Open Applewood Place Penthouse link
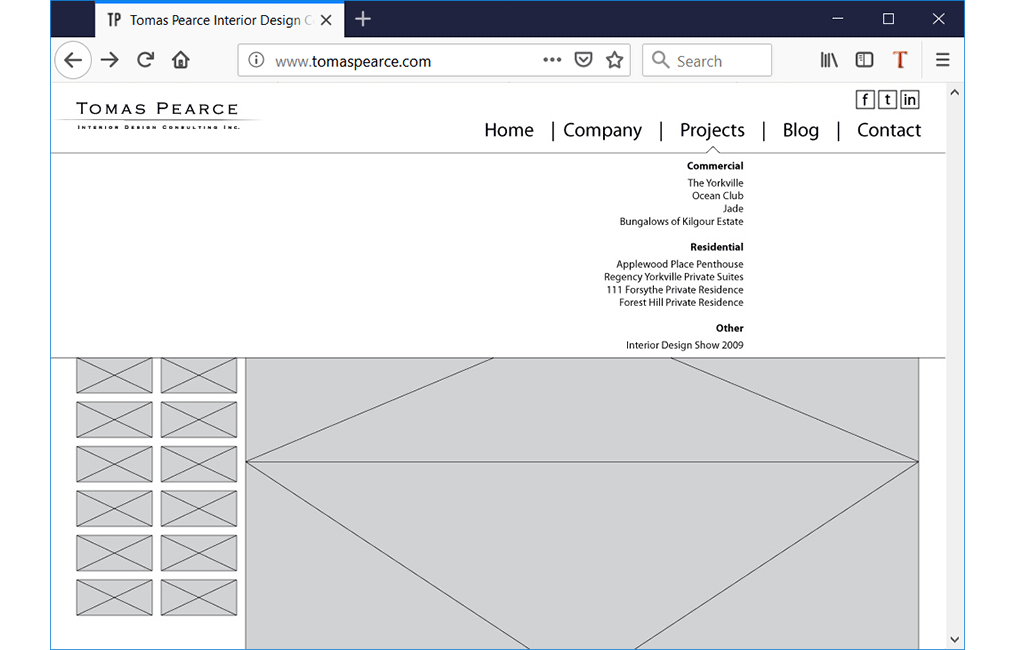Screen dimensions: 1015x650 [x=680, y=264]
